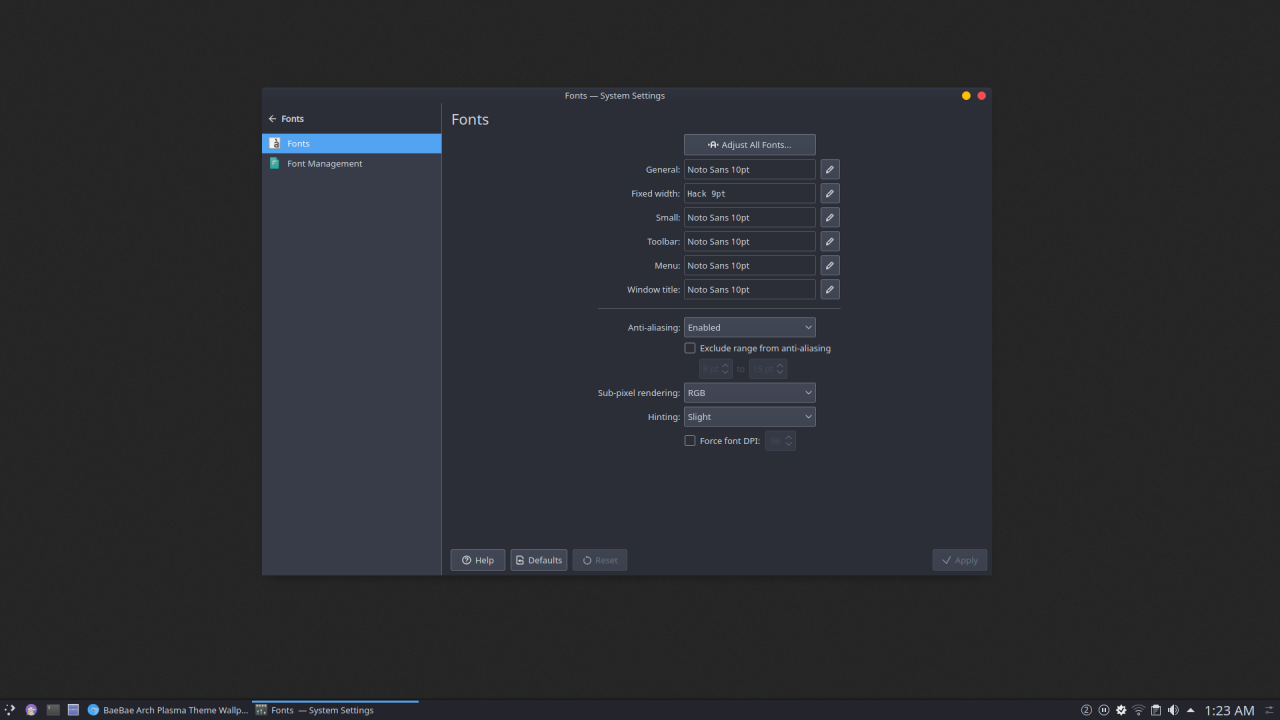Click pencil icon beside Small font
Image resolution: width=1280 pixels, height=720 pixels.
click(830, 217)
